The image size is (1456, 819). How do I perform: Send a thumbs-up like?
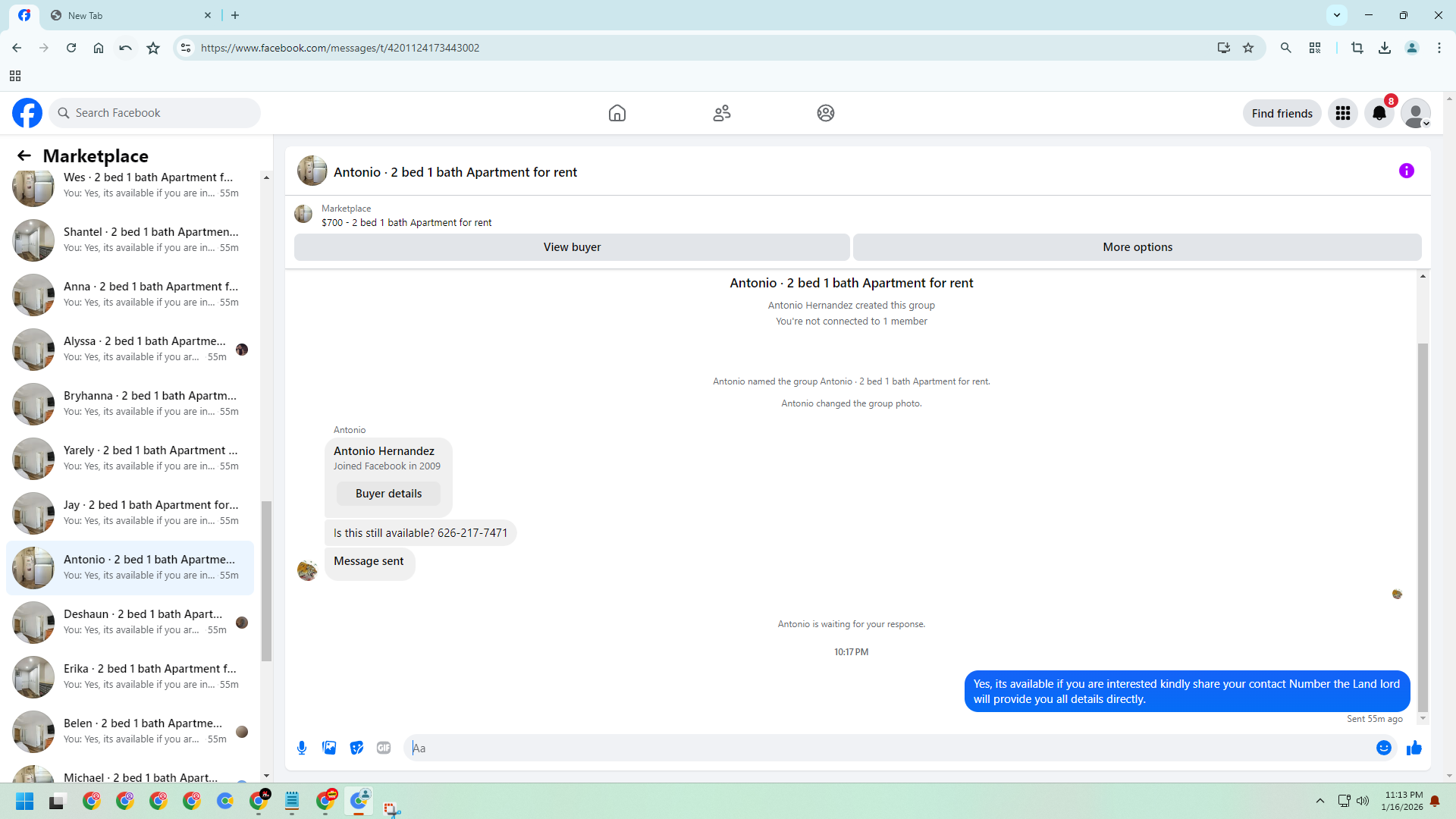tap(1414, 748)
